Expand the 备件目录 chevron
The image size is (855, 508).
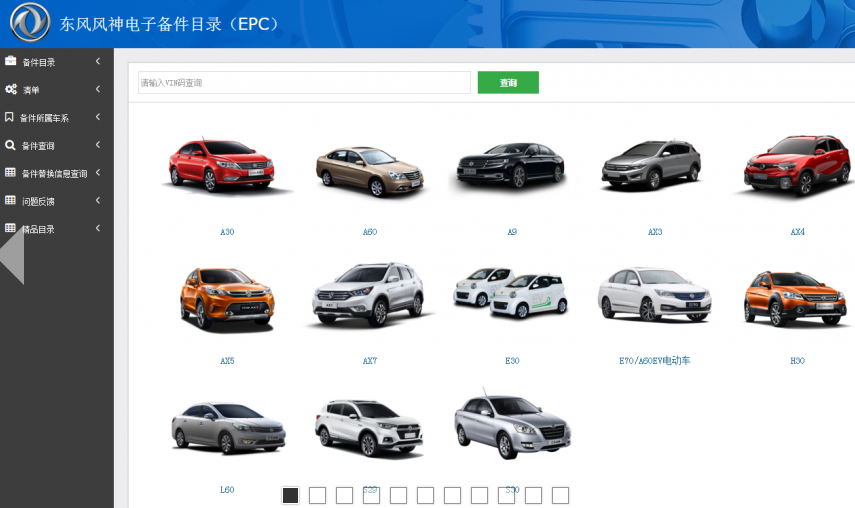(x=98, y=61)
